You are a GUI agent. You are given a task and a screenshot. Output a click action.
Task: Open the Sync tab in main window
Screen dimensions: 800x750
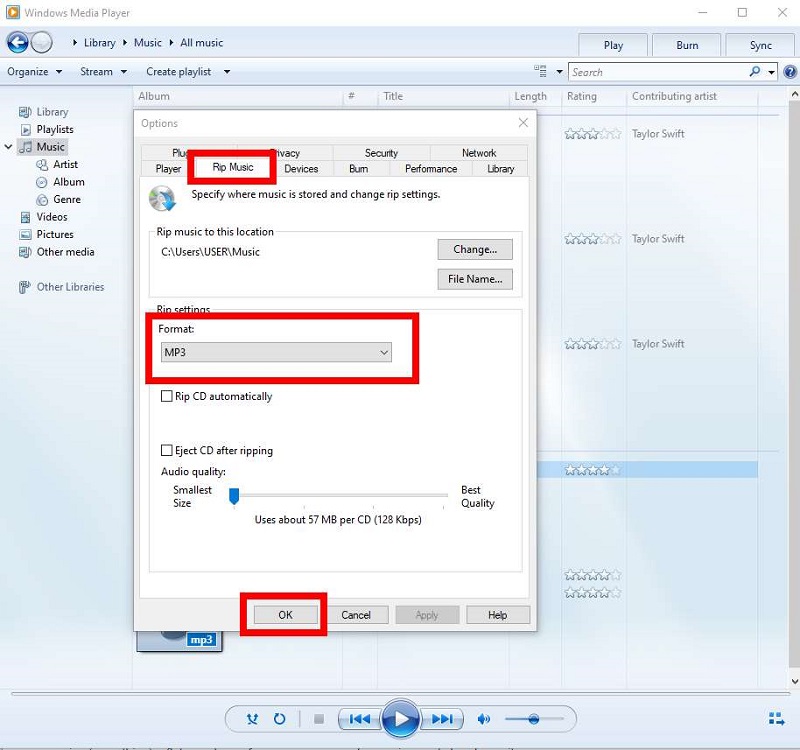pos(760,45)
